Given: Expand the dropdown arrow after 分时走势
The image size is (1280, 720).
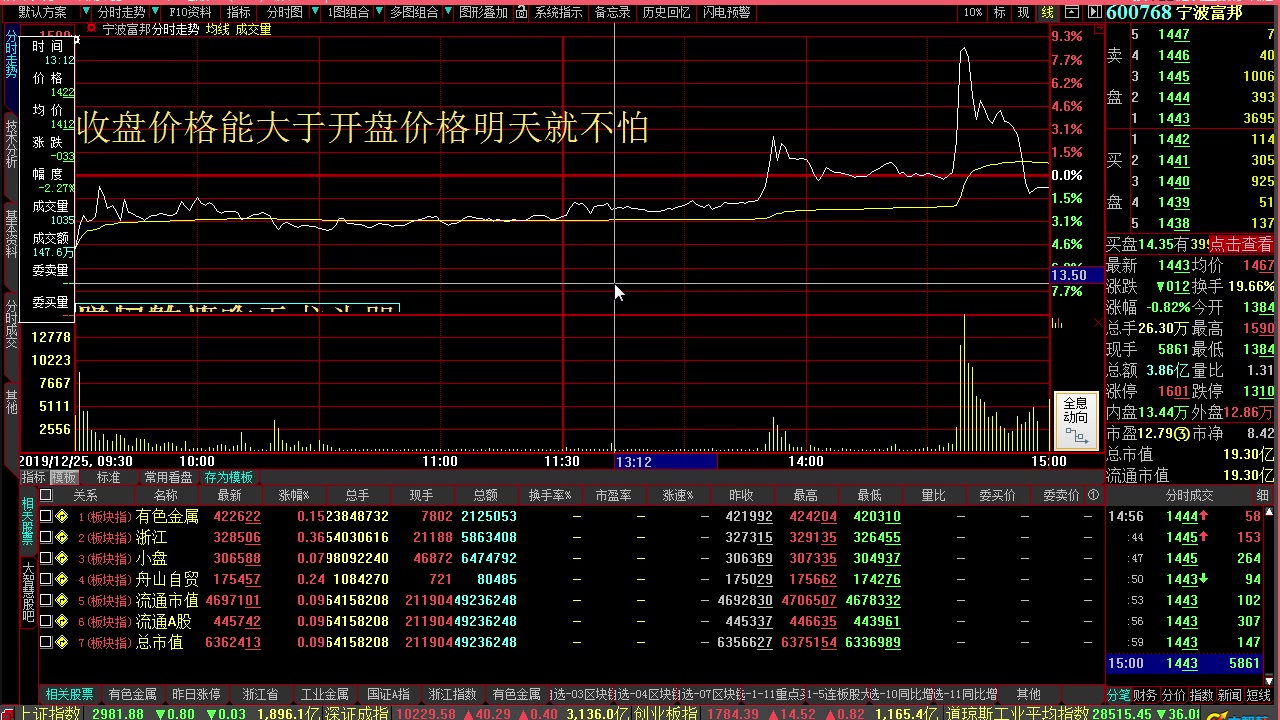Looking at the screenshot, I should coord(153,12).
